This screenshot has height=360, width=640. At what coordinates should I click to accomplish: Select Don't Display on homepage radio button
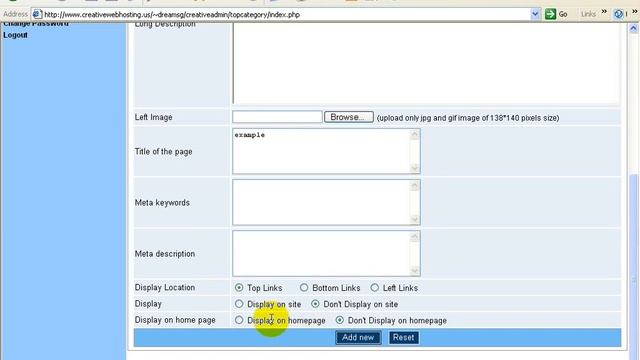tap(340, 320)
